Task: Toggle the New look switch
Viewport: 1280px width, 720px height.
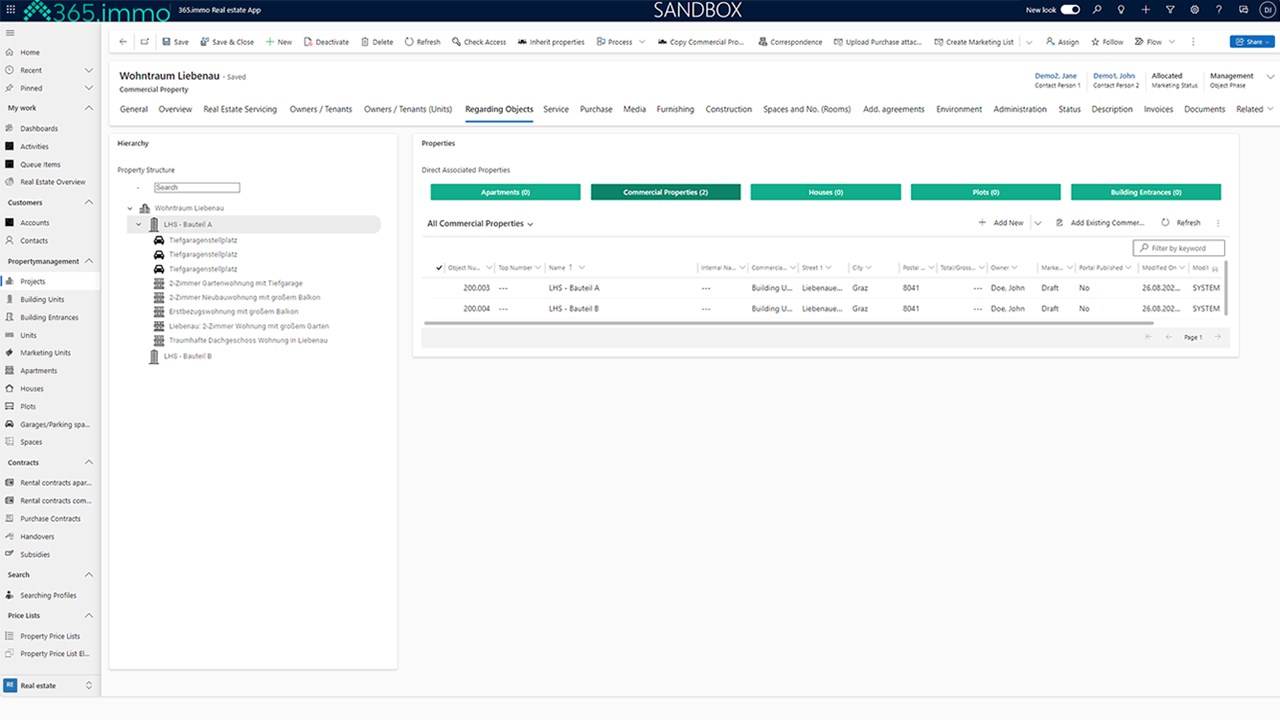Action: tap(1070, 10)
